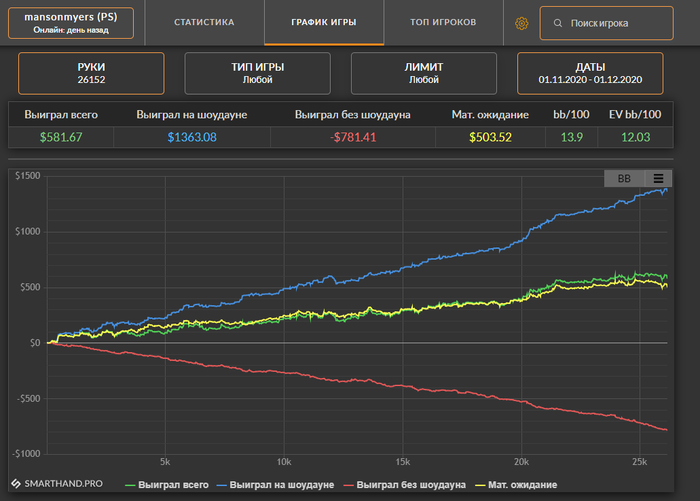Click the bb/100 value 13.9

571,137
